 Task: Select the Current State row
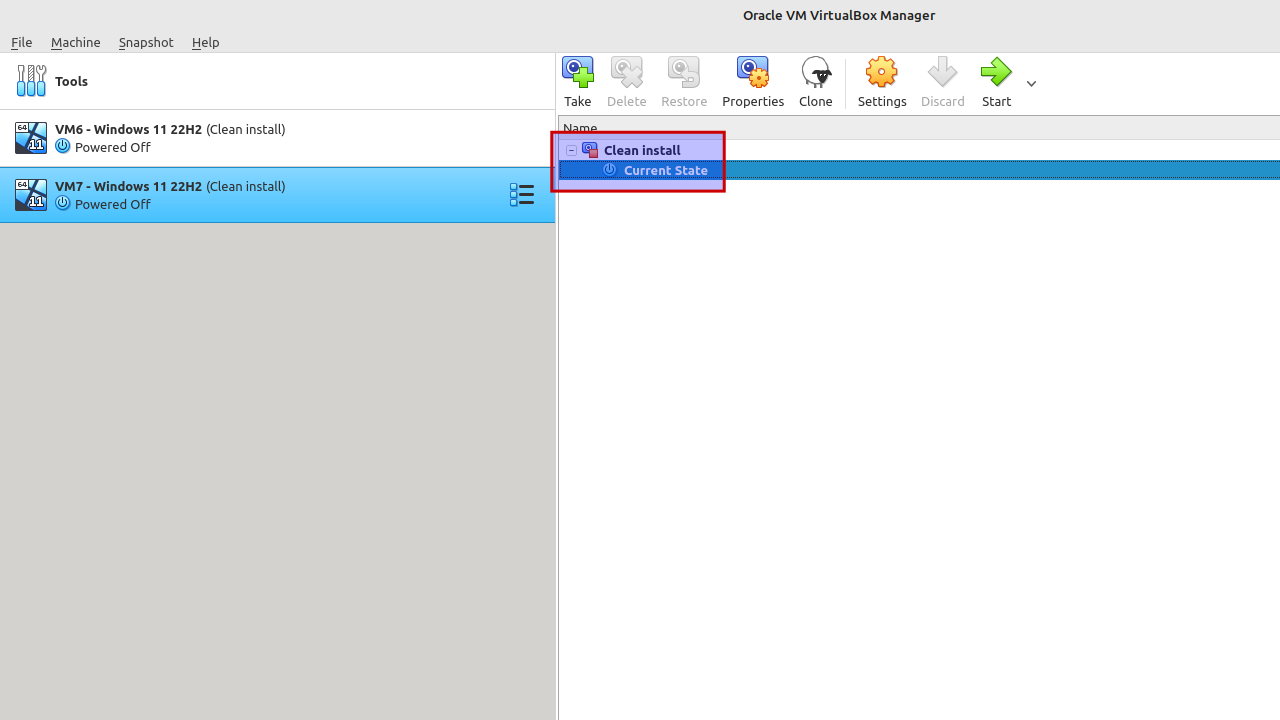919,170
